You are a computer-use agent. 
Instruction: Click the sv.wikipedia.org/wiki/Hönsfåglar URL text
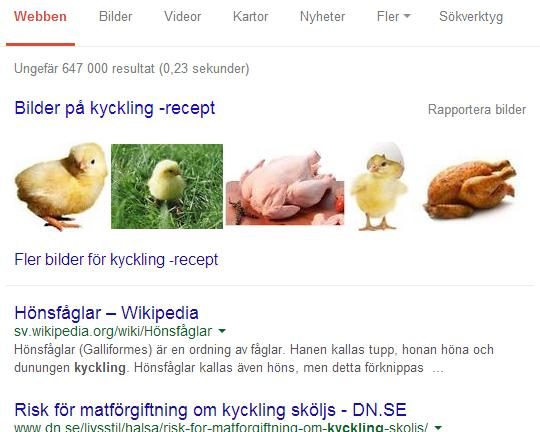(x=113, y=331)
